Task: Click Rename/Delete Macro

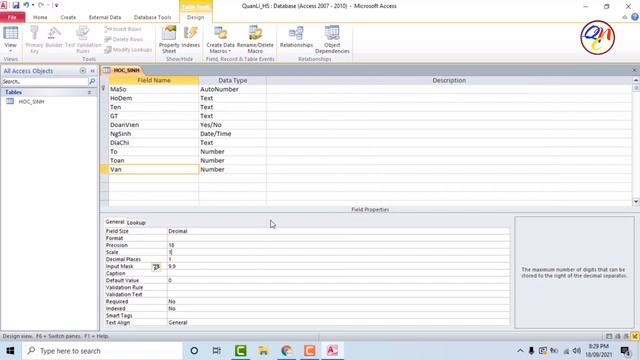Action: [255, 40]
